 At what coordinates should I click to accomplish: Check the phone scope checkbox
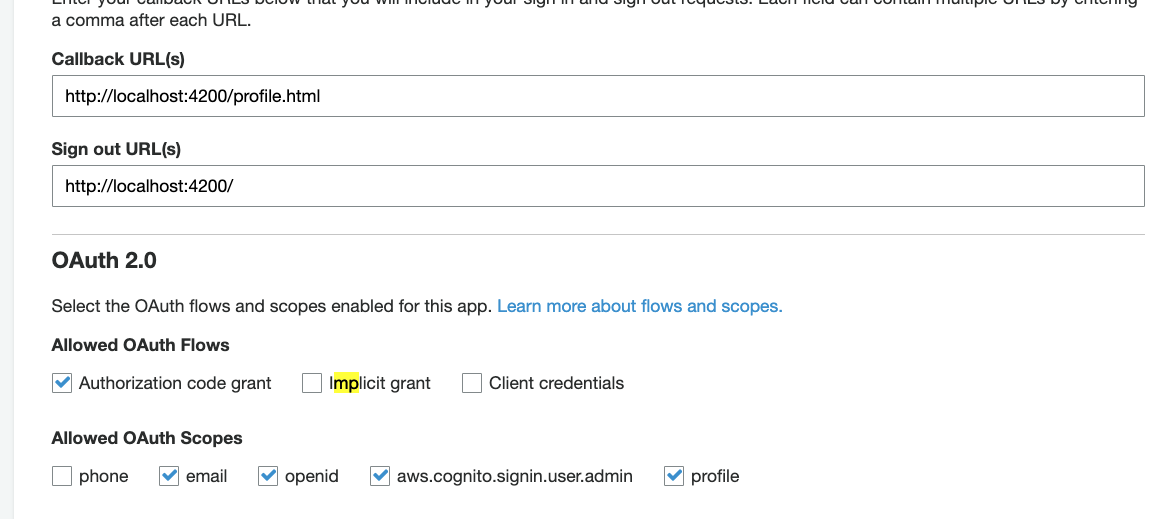tap(62, 476)
